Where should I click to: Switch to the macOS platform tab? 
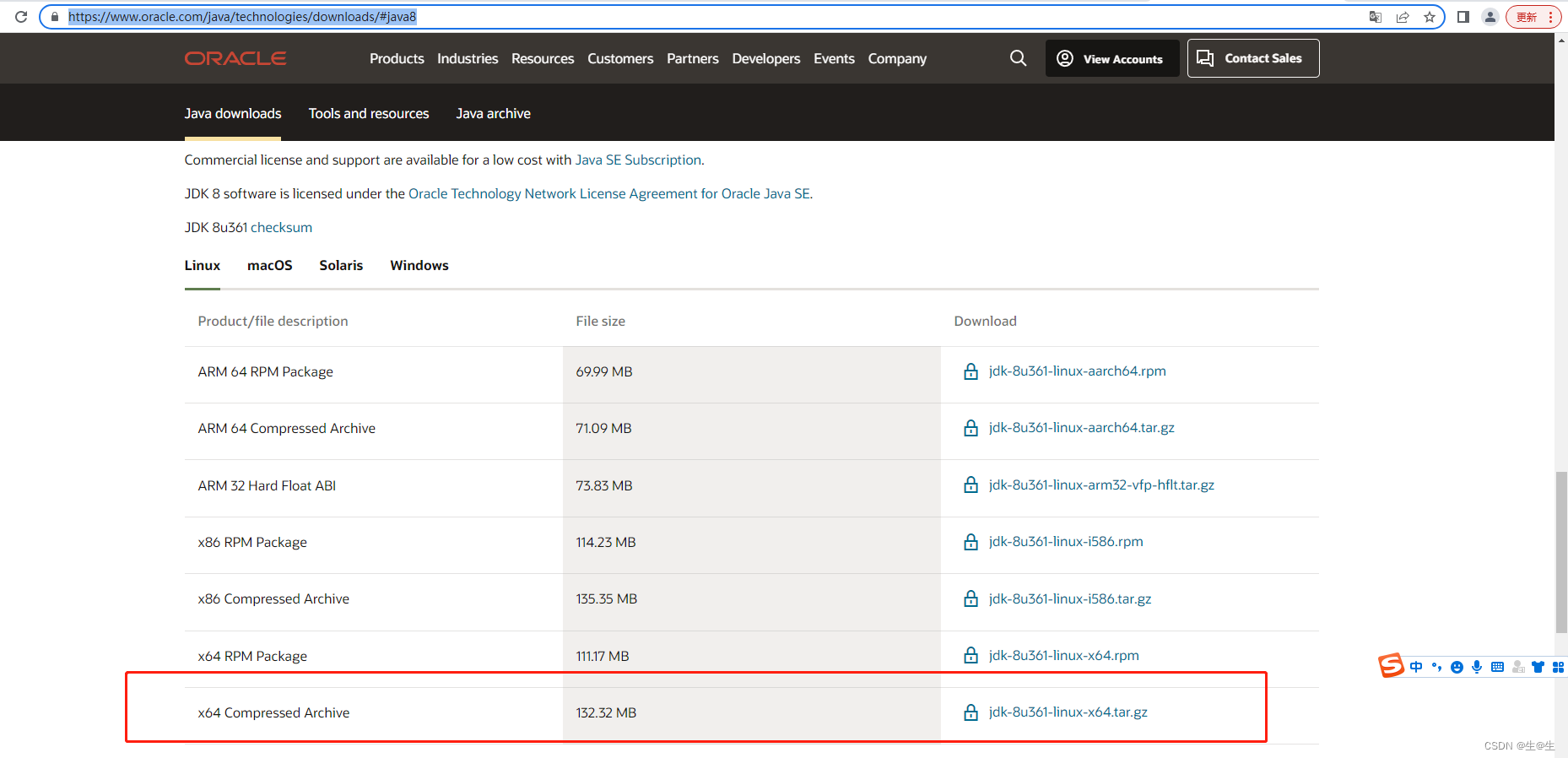pos(270,265)
